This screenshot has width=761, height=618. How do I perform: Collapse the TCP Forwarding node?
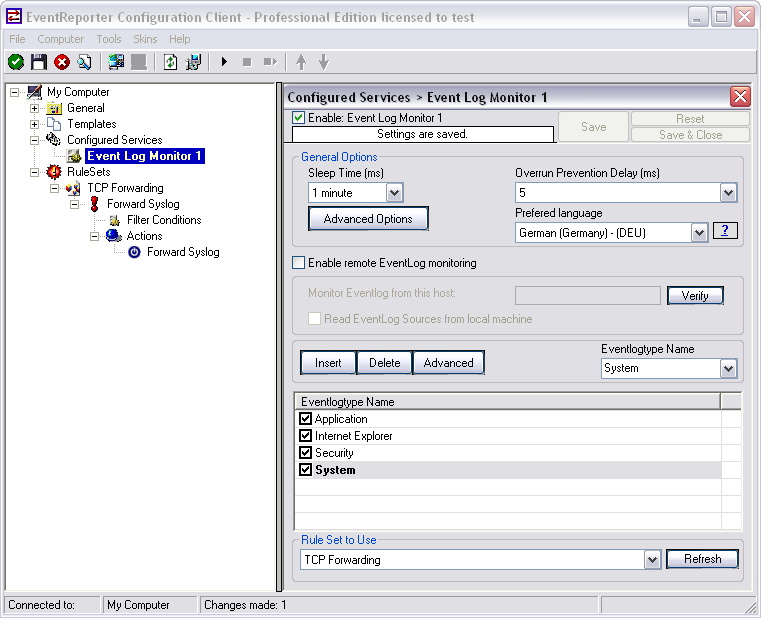(54, 188)
